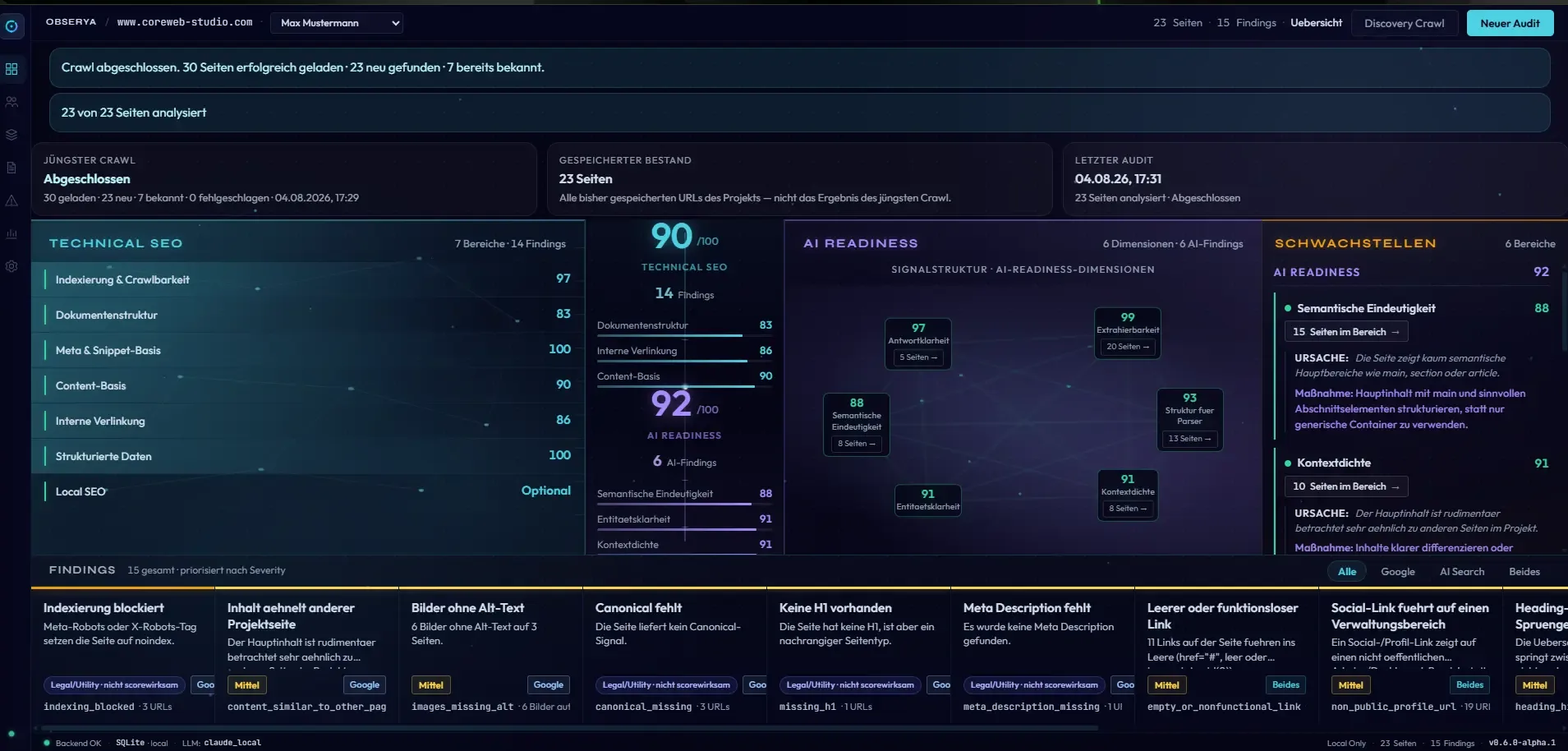This screenshot has height=751, width=1568.
Task: Click the 6 AI-Findings count
Action: click(x=684, y=462)
